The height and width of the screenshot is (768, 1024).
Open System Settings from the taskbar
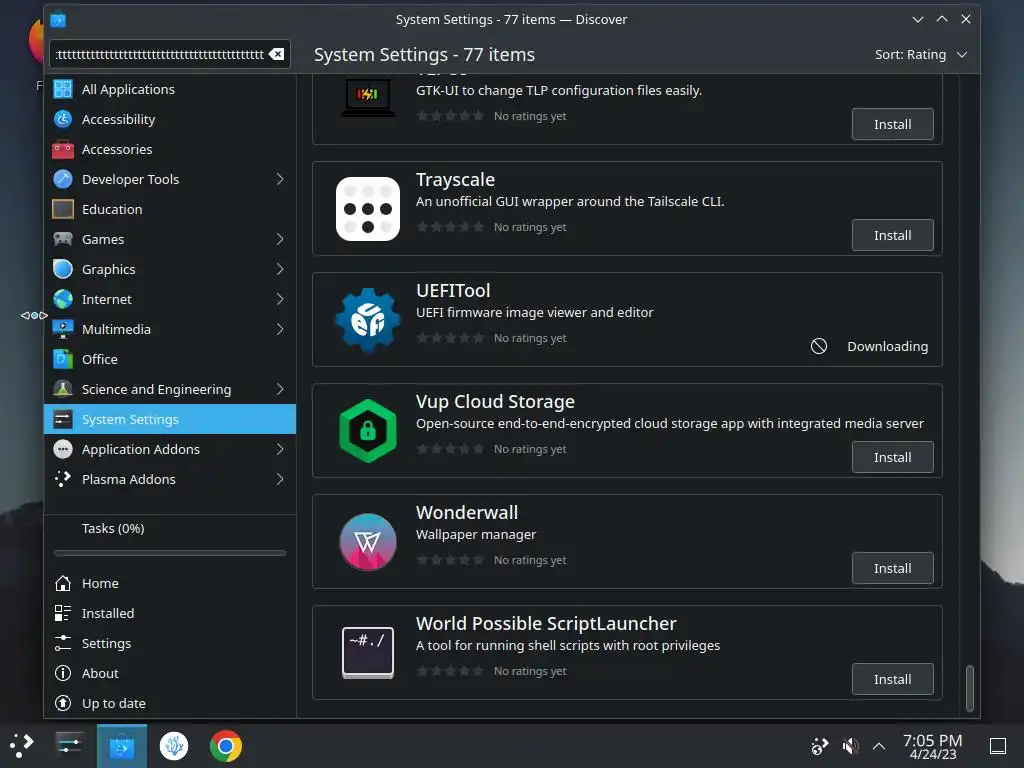tap(69, 745)
